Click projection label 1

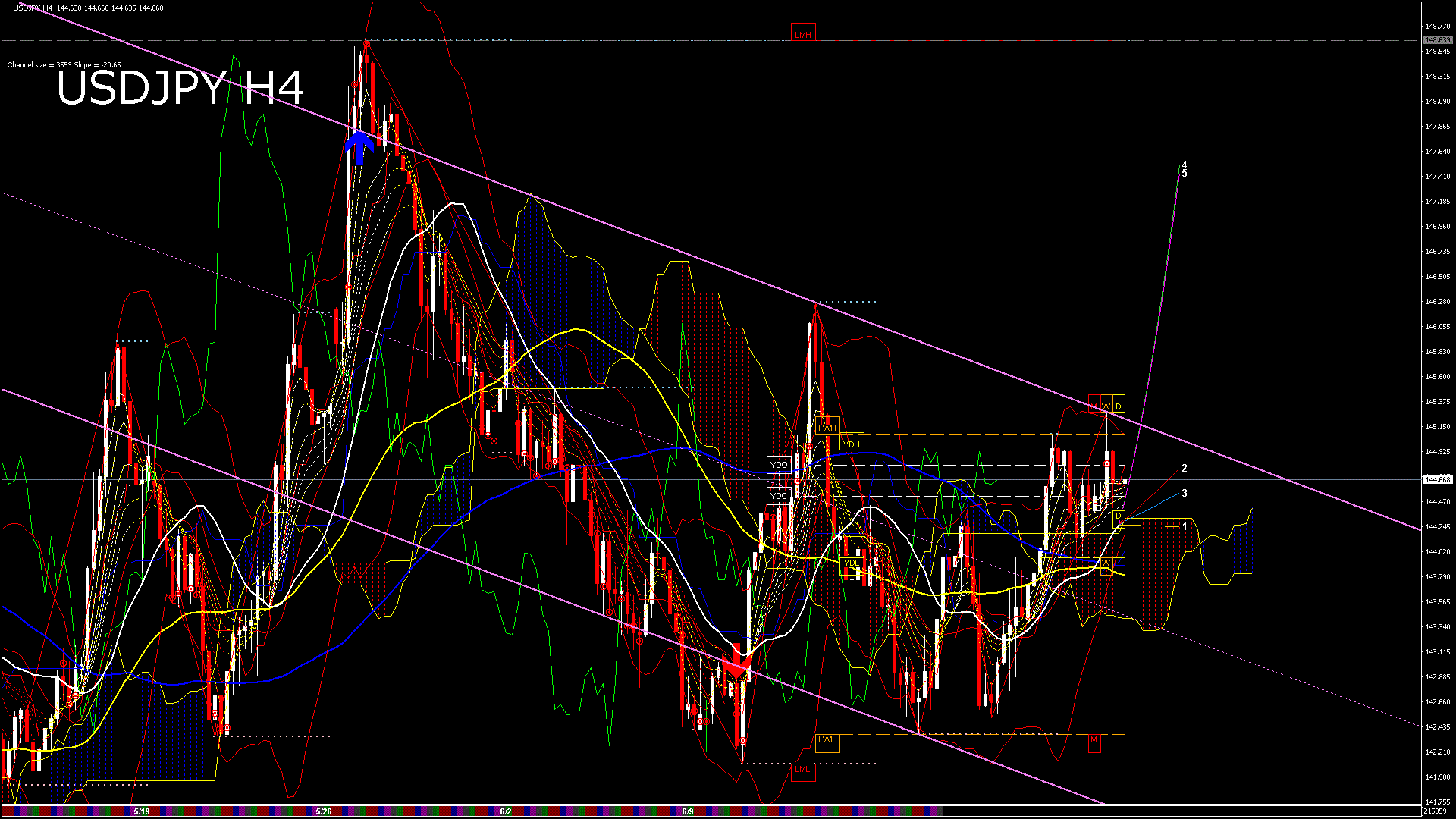point(1185,526)
